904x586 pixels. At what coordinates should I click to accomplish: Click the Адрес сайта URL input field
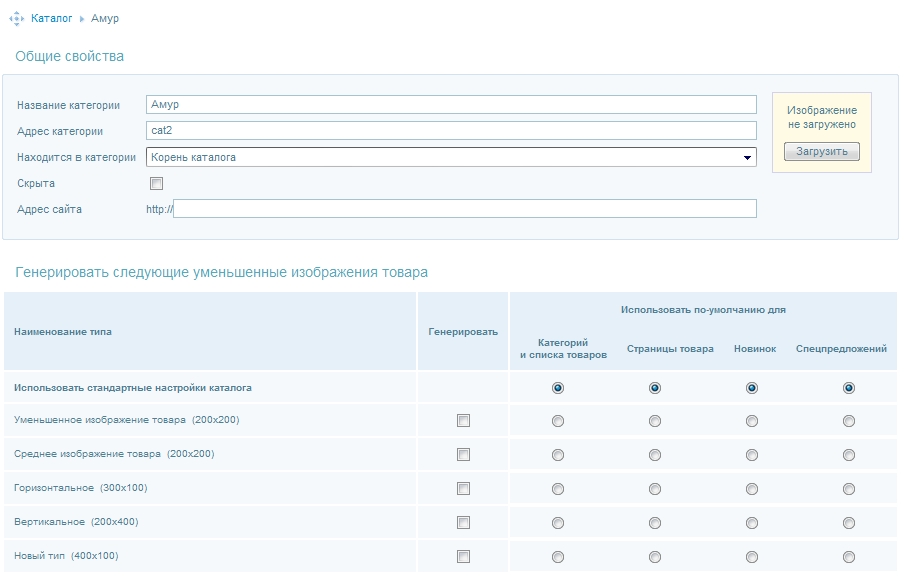pos(465,209)
